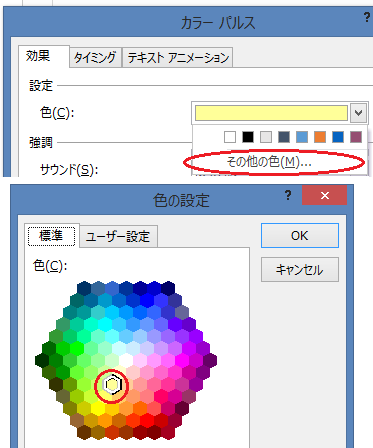Click the yellow color preview box
This screenshot has width=373, height=448.
click(x=271, y=113)
